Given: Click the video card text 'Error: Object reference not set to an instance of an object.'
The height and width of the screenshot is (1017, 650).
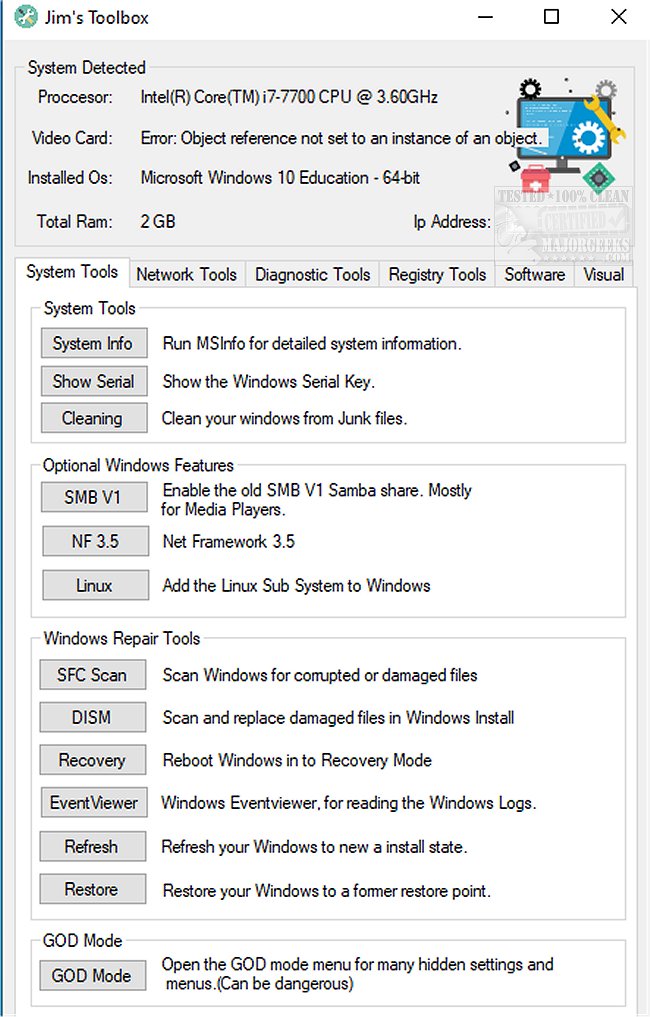Looking at the screenshot, I should pyautogui.click(x=341, y=138).
